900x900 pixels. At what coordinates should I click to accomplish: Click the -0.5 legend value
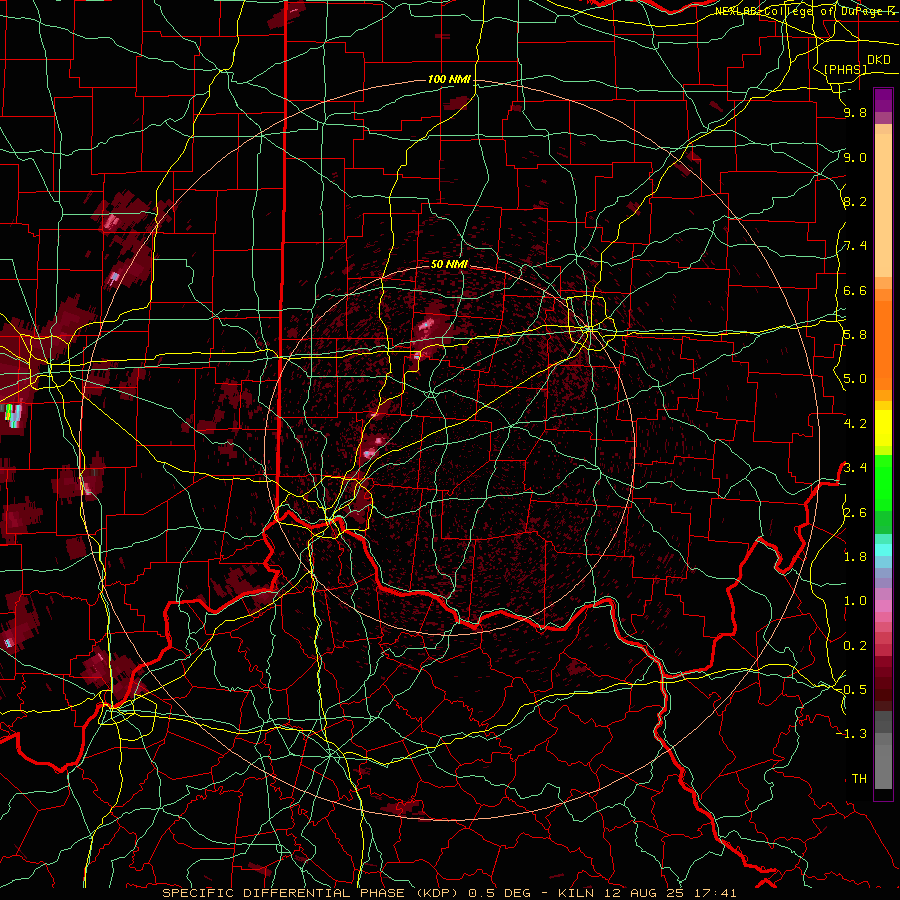[x=852, y=689]
